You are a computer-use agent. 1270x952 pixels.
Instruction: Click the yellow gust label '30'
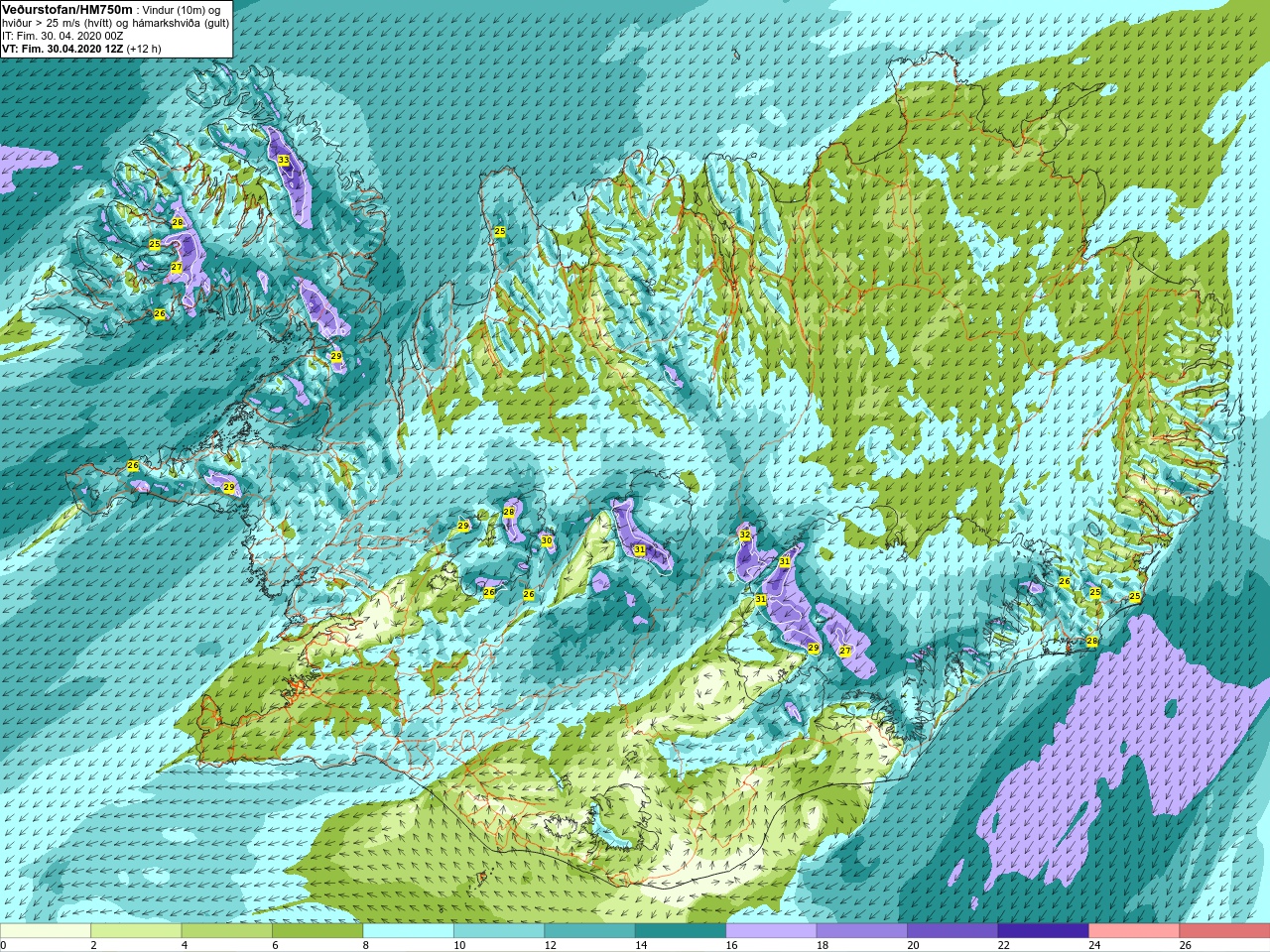(547, 540)
